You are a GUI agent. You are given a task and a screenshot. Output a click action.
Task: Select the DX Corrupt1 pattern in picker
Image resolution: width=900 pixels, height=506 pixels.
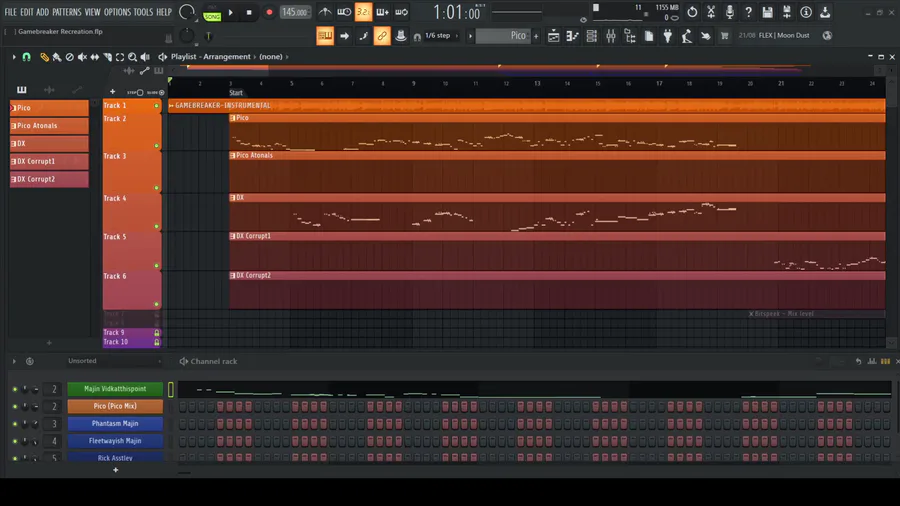(49, 161)
